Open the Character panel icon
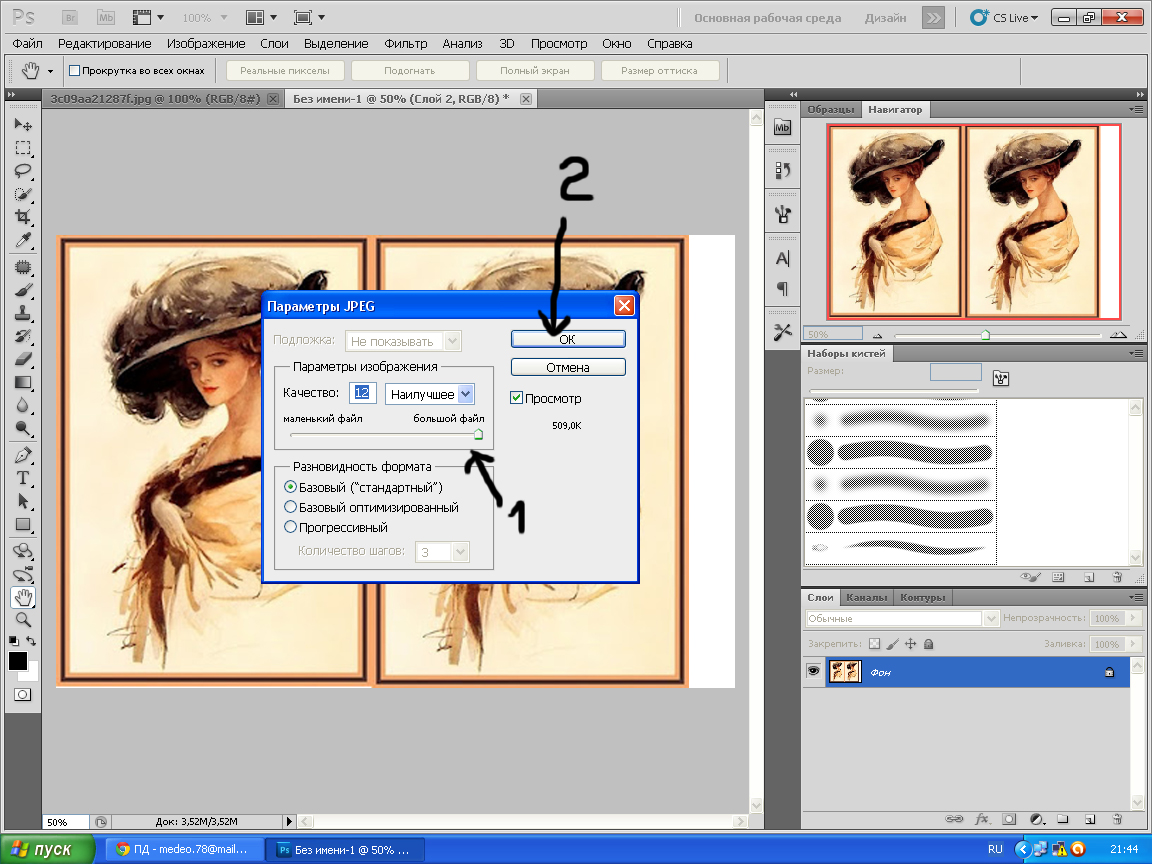 [x=782, y=259]
